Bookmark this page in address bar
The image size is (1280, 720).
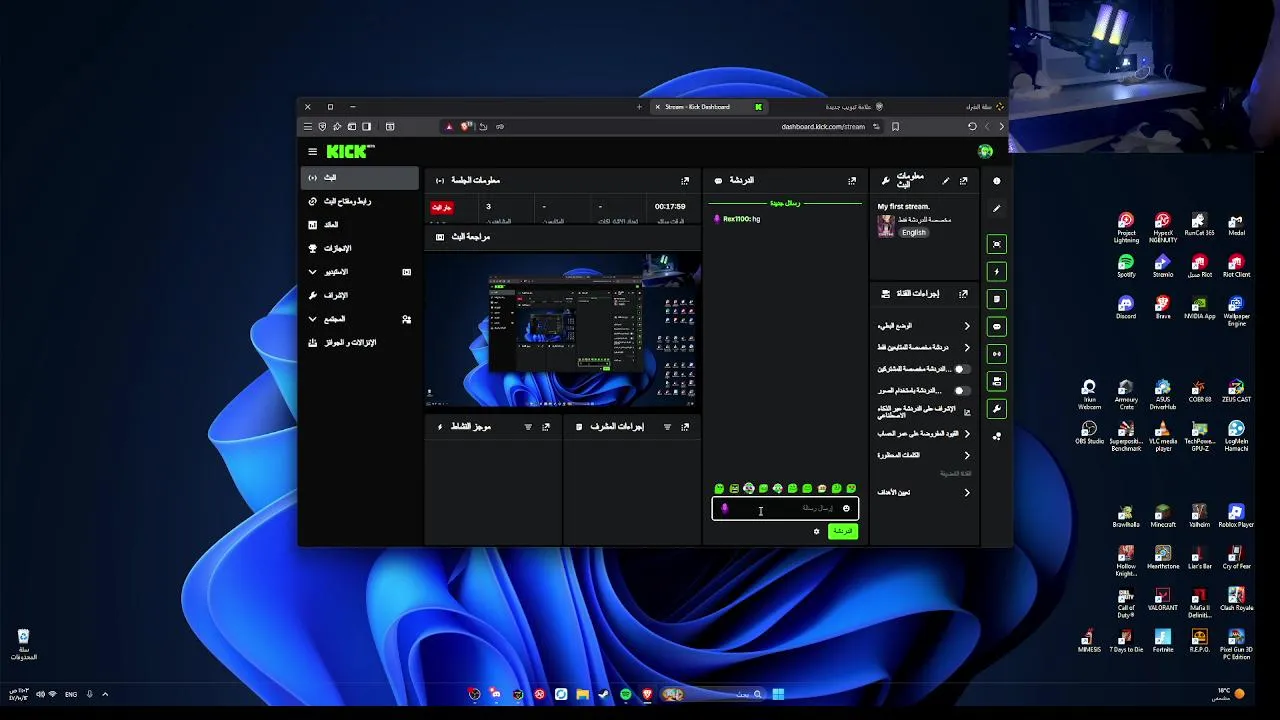[x=895, y=127]
